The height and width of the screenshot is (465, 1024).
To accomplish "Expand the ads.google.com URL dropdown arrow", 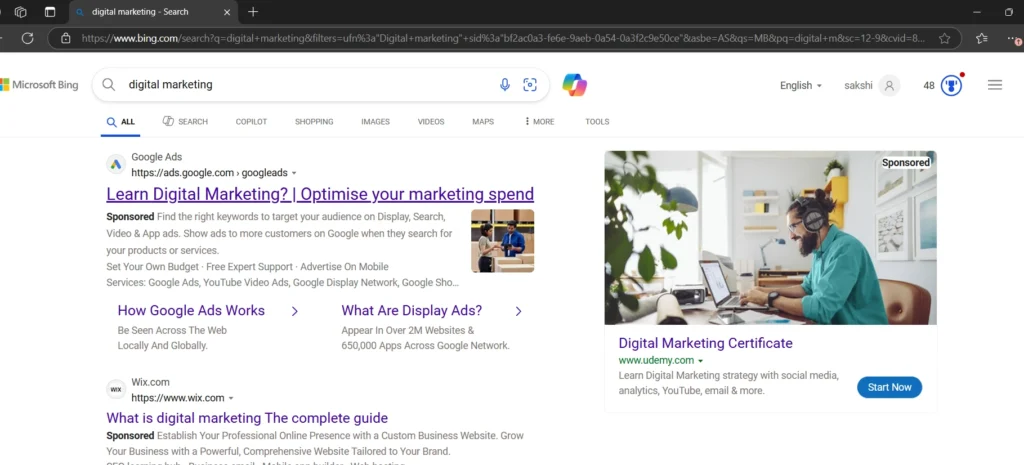I will [294, 173].
